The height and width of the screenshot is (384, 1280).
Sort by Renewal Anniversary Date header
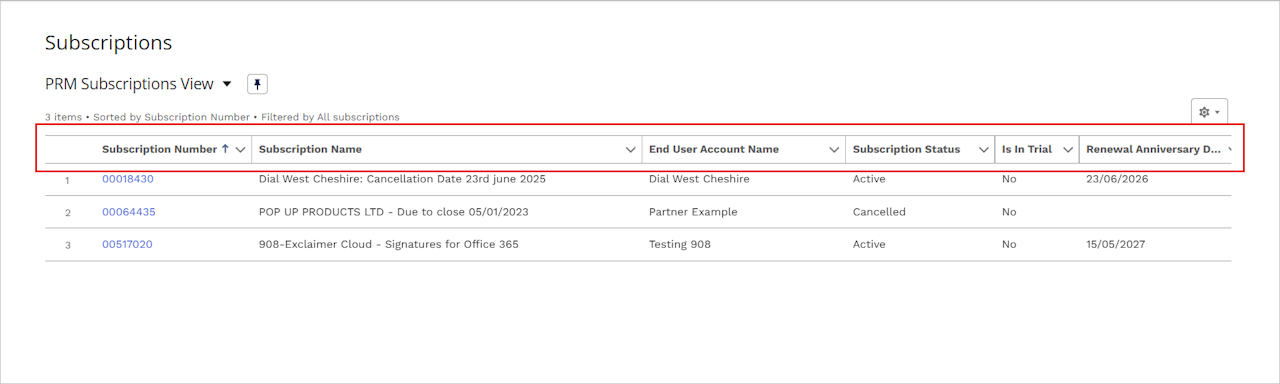pyautogui.click(x=1154, y=149)
